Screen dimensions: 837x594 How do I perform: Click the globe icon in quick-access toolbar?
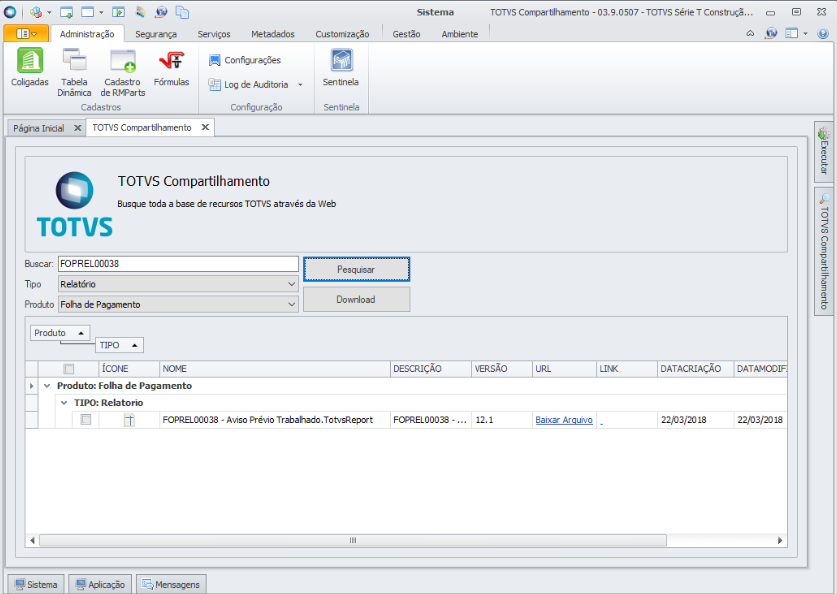[161, 12]
